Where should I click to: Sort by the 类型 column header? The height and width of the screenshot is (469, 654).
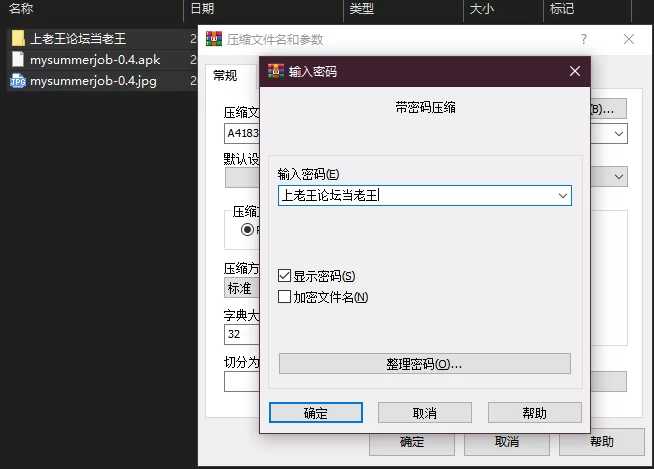362,8
